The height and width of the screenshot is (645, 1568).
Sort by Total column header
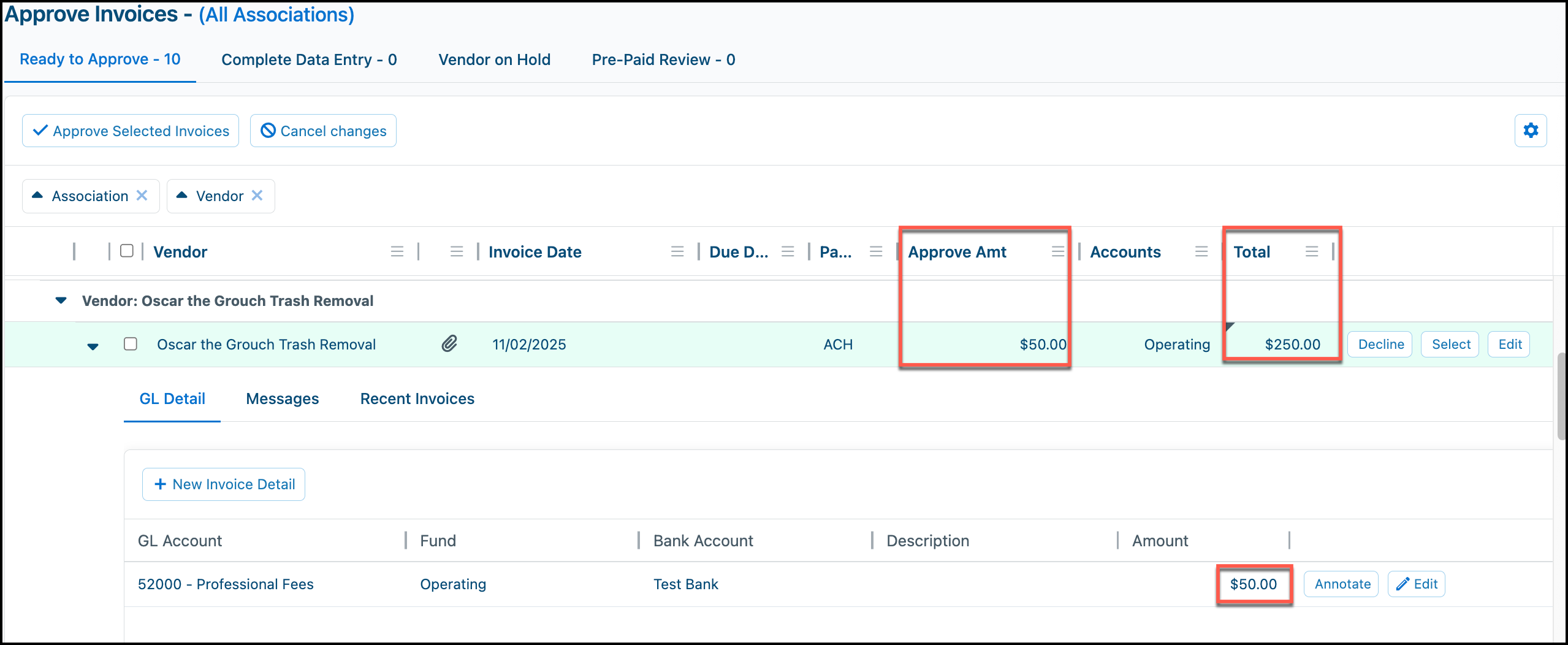(1252, 252)
